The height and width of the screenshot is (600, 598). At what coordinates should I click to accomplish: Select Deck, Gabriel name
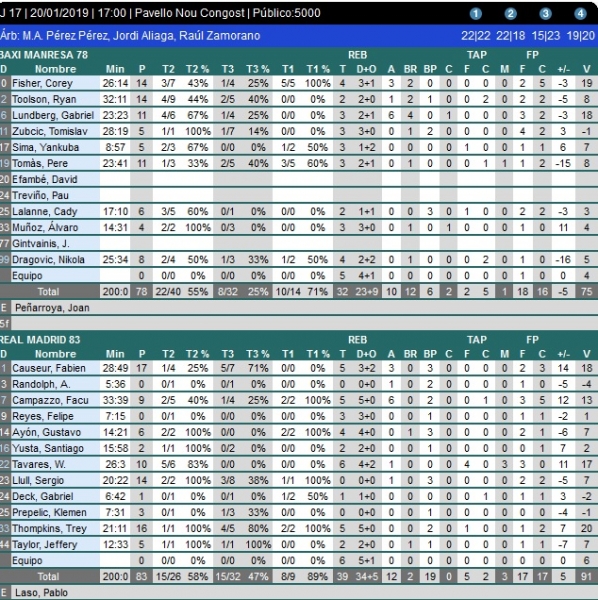pos(42,497)
